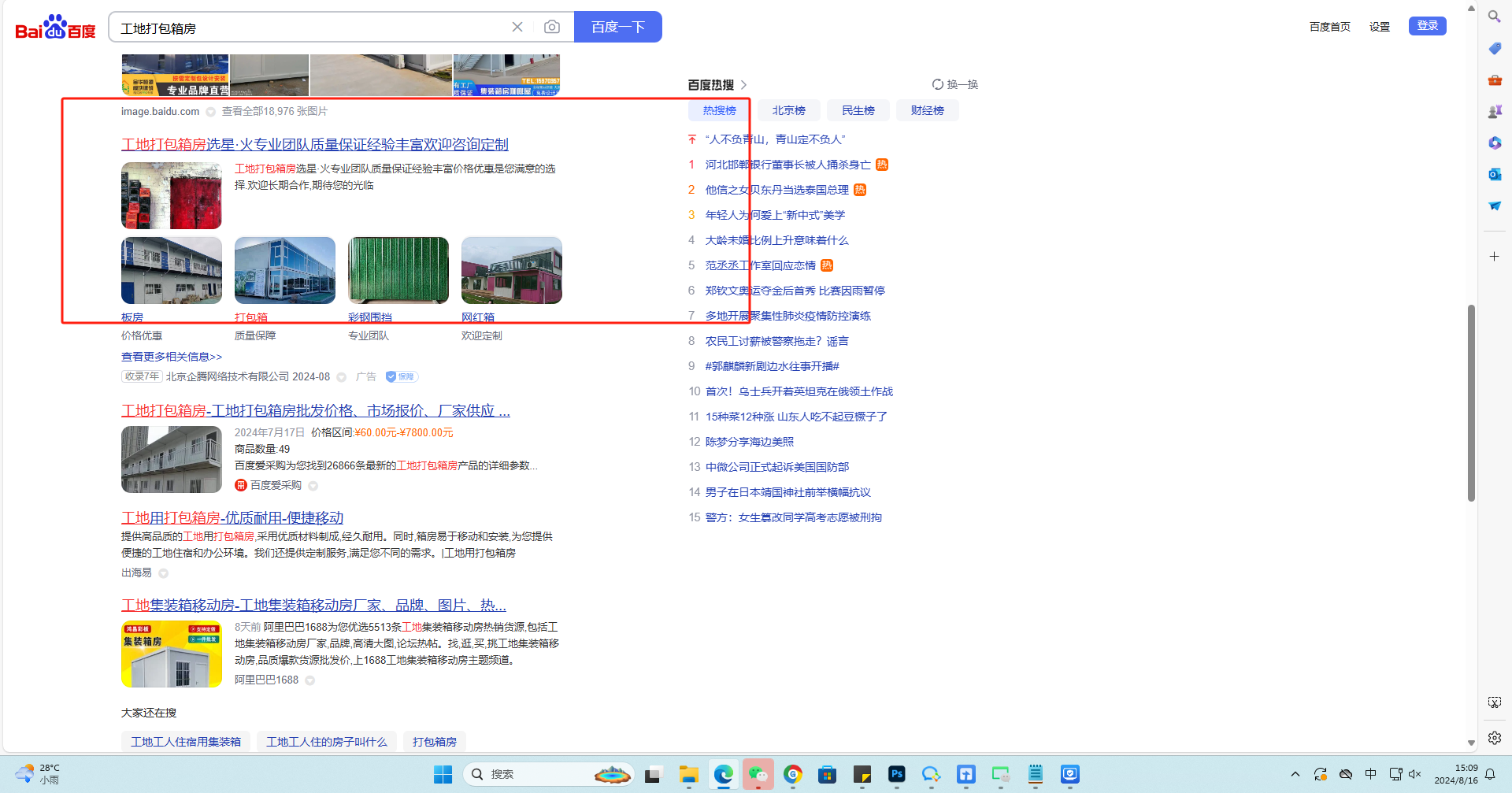Click the 登录 login button

tap(1427, 26)
